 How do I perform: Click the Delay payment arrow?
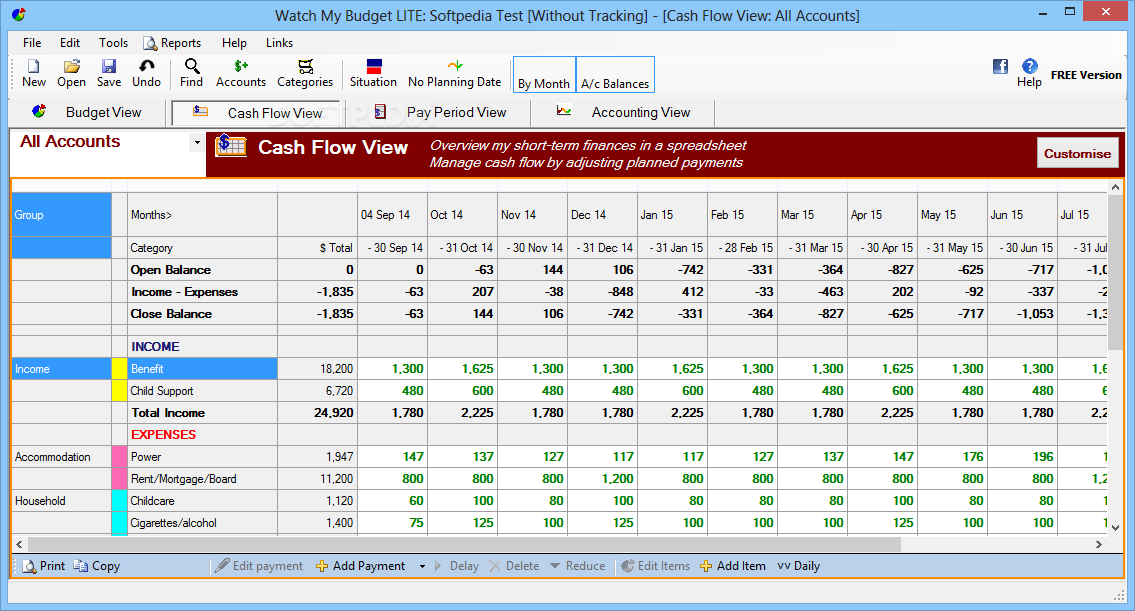(x=456, y=566)
